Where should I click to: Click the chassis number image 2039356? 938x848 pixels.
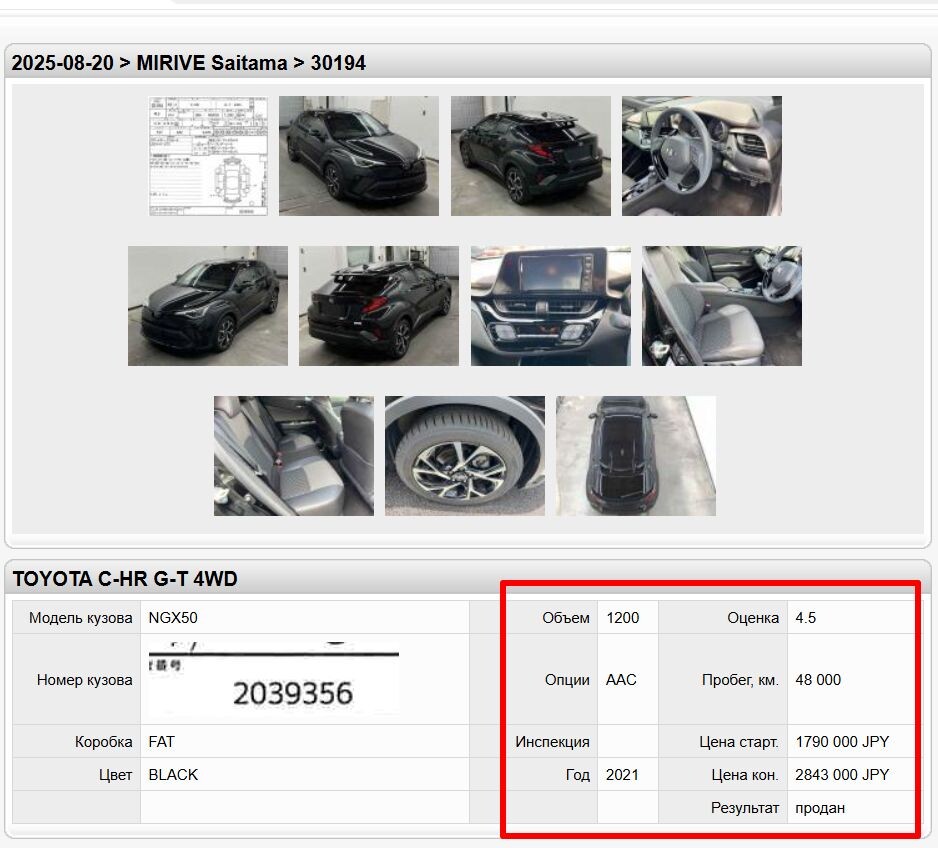coord(274,679)
